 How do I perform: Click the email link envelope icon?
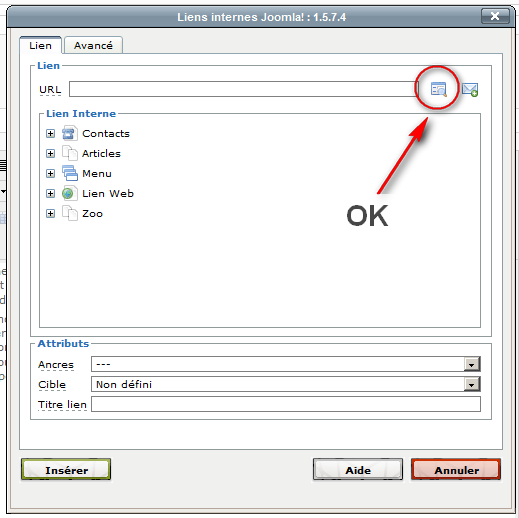[470, 89]
